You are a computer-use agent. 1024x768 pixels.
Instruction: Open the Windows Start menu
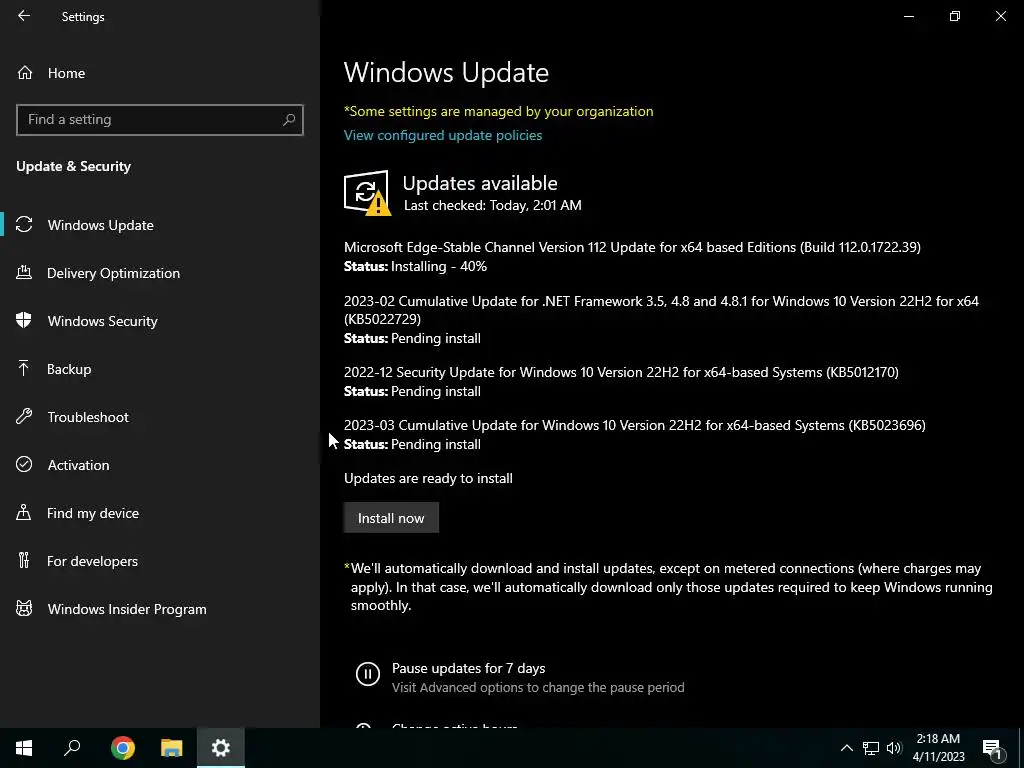click(24, 748)
